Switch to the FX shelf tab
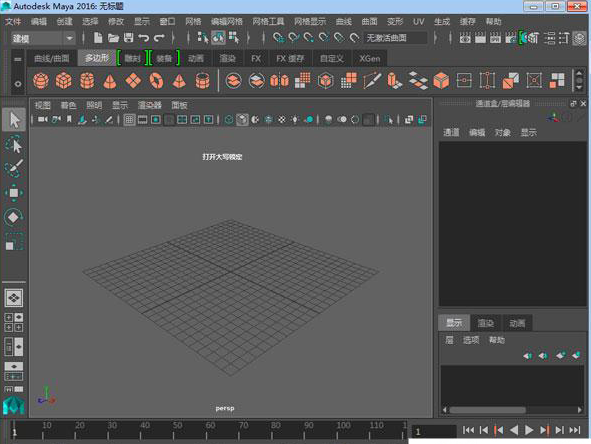 point(256,58)
